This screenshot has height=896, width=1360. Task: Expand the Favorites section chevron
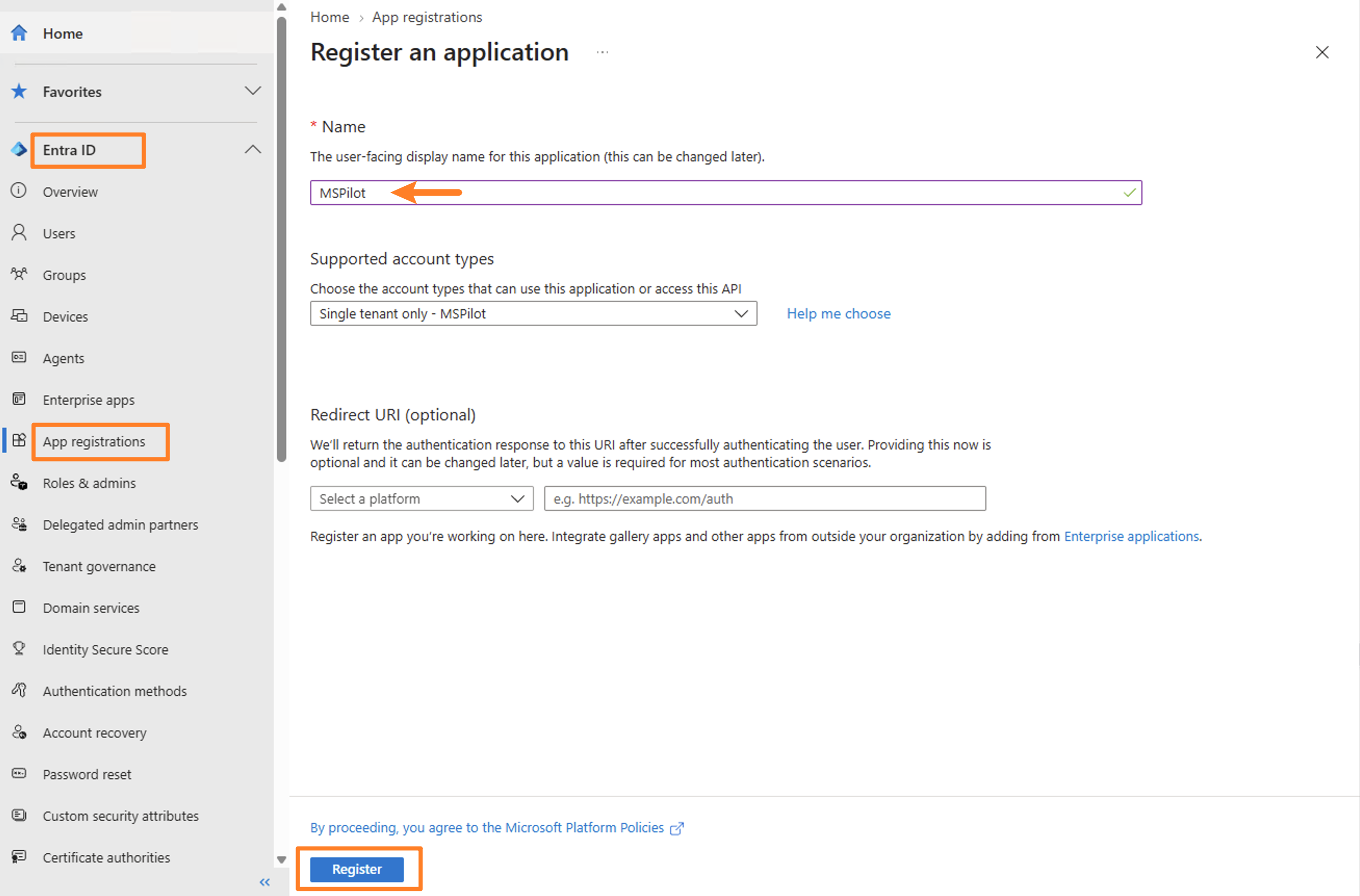[252, 91]
